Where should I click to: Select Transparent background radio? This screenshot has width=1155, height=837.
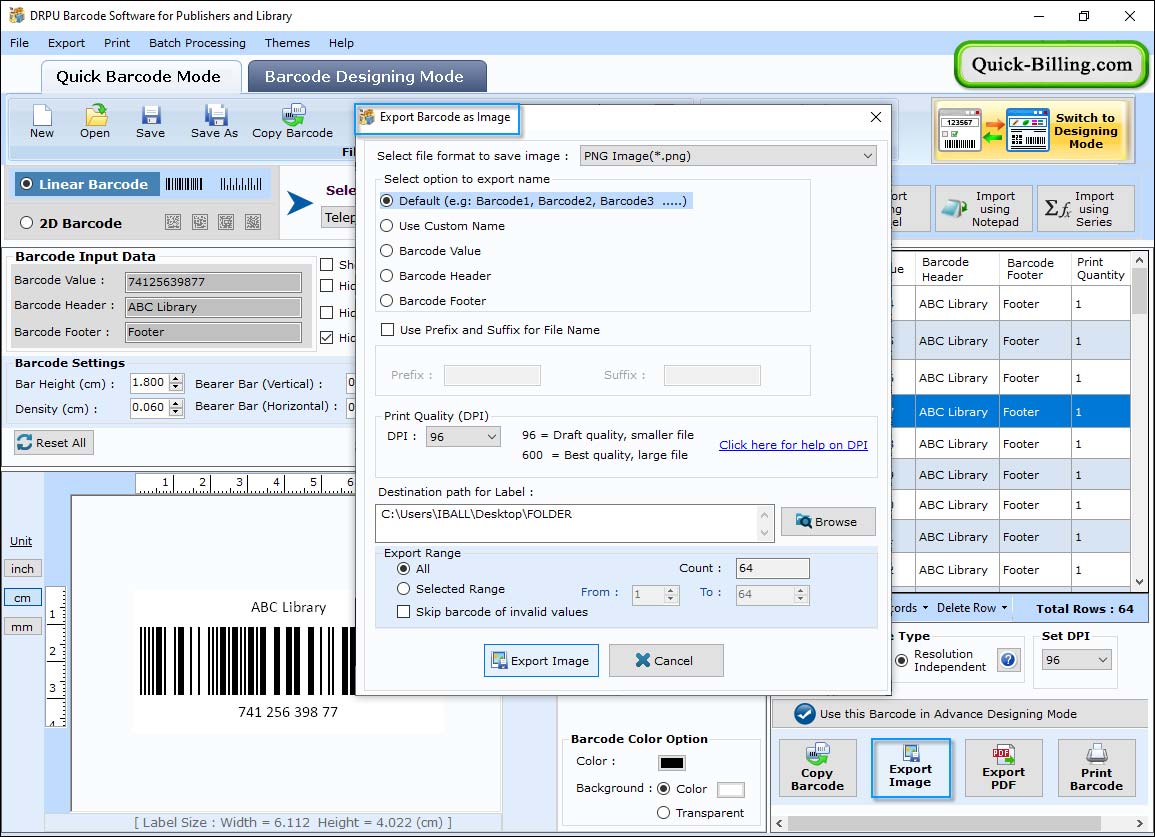point(663,813)
